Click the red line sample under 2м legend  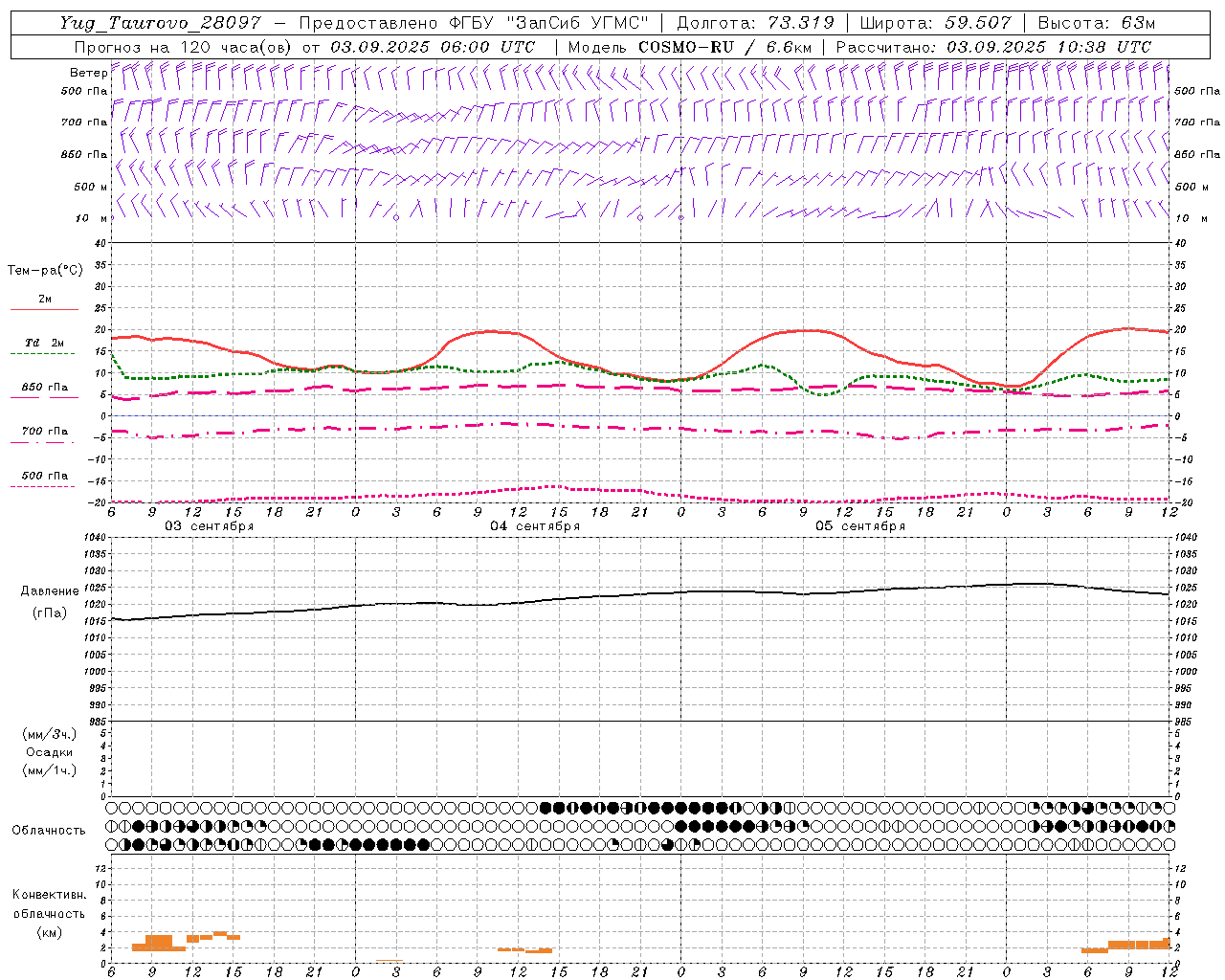[44, 309]
